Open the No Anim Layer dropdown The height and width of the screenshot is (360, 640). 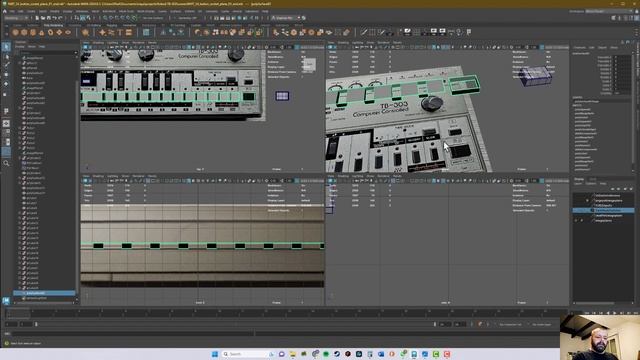542,324
